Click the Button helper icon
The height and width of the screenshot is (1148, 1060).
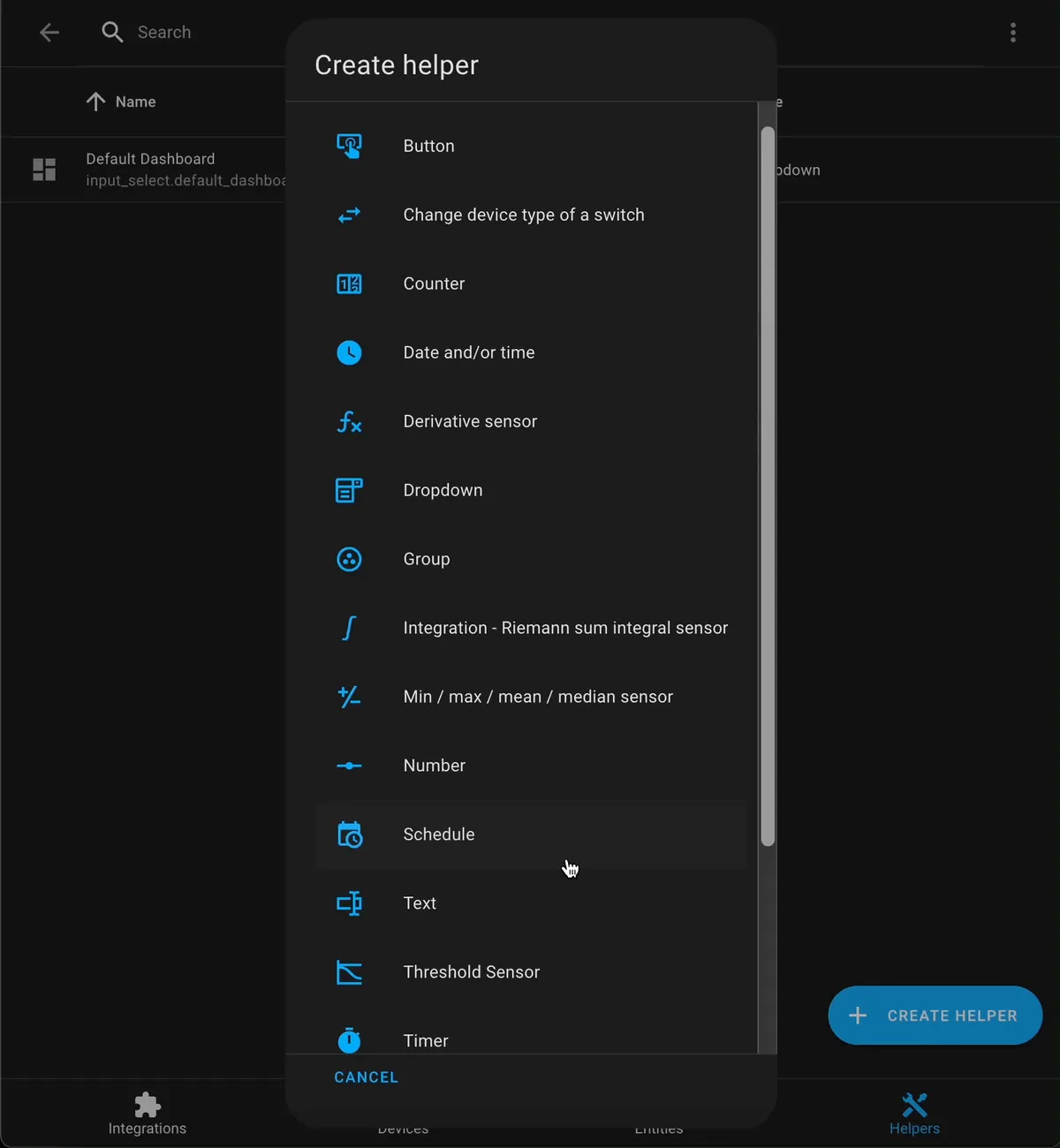click(349, 146)
